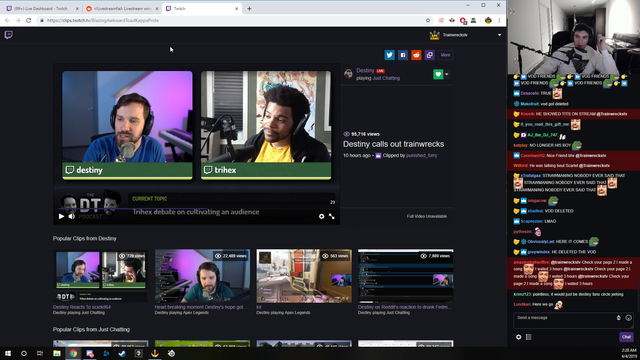Open the Just Chatting category link
Screen dimensions: 640x360
coord(386,78)
